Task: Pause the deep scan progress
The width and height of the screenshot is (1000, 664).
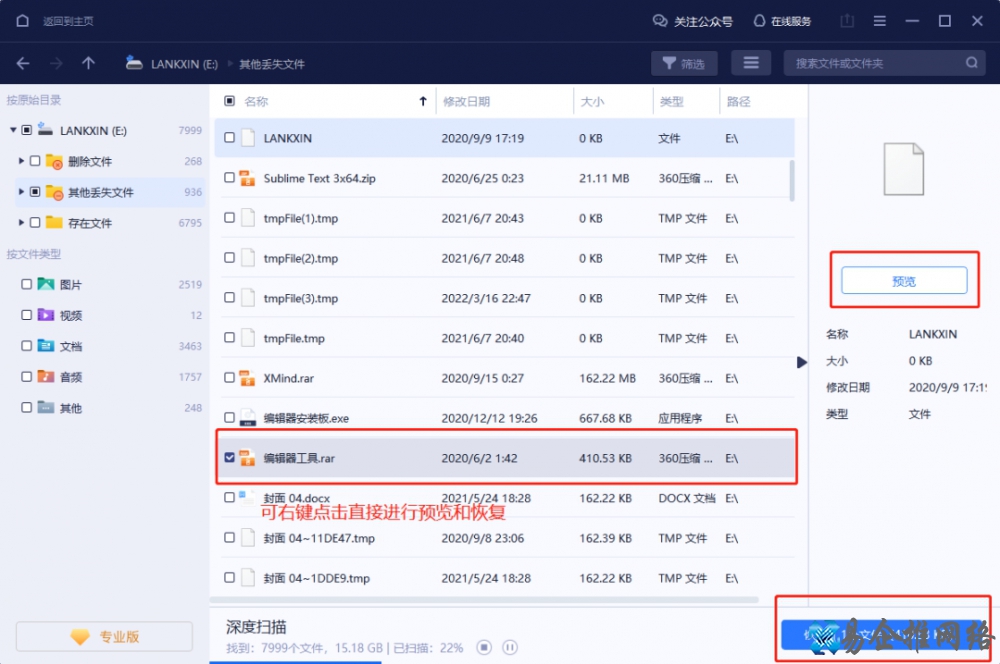Action: [511, 647]
